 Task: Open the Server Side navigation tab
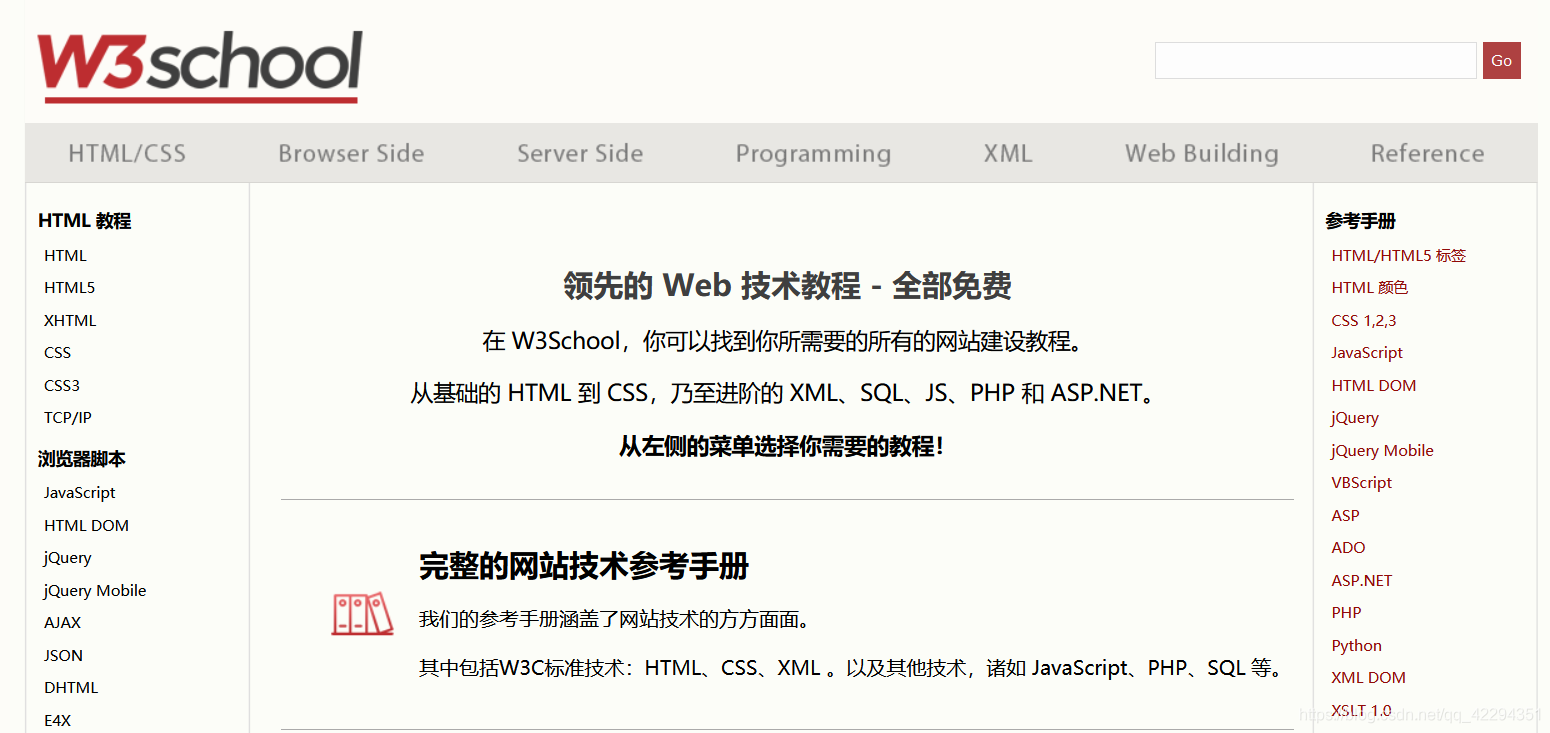(x=580, y=153)
